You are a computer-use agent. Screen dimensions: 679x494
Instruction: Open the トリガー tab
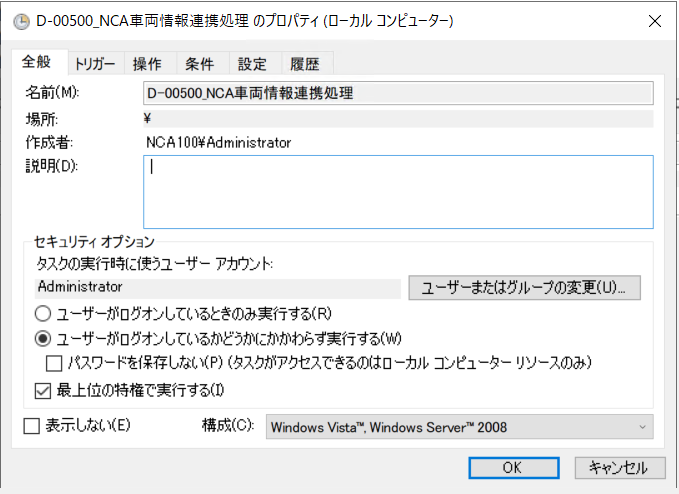coord(96,64)
